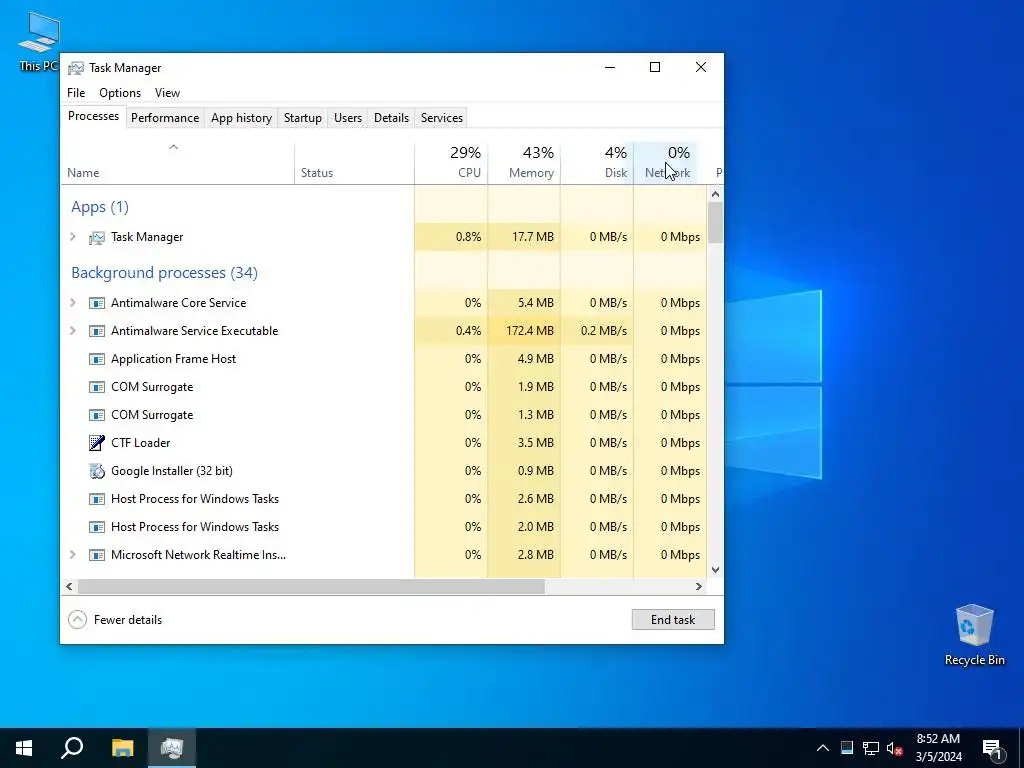Switch to the Users tab
Screen dimensions: 1024x768
pyautogui.click(x=347, y=118)
